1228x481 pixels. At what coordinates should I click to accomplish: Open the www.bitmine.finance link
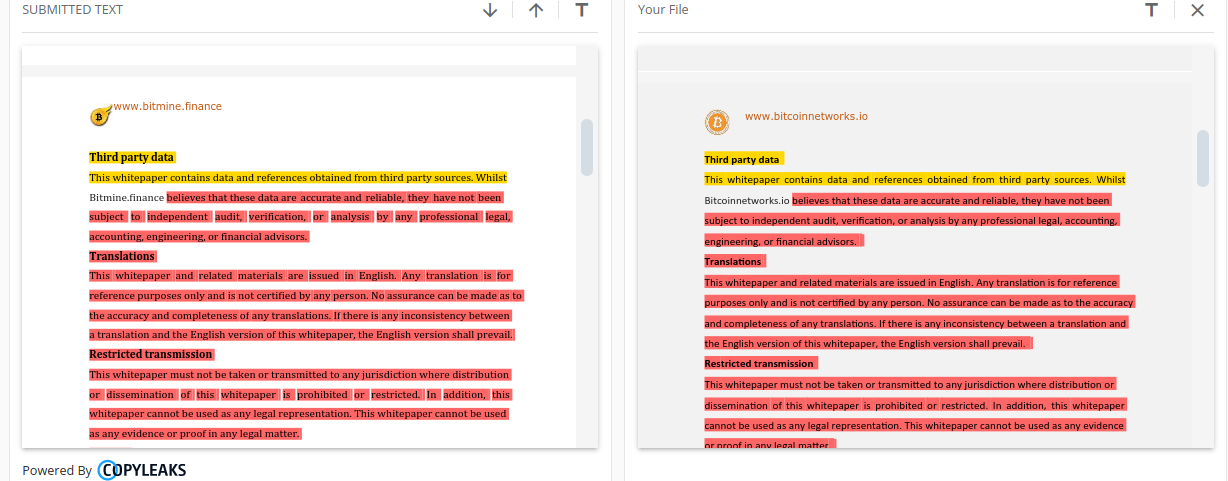tap(168, 106)
